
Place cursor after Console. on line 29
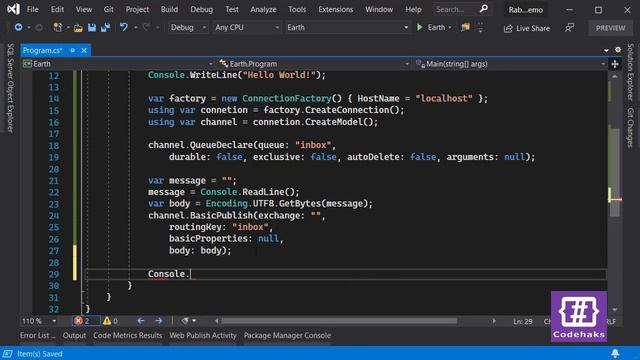point(191,274)
